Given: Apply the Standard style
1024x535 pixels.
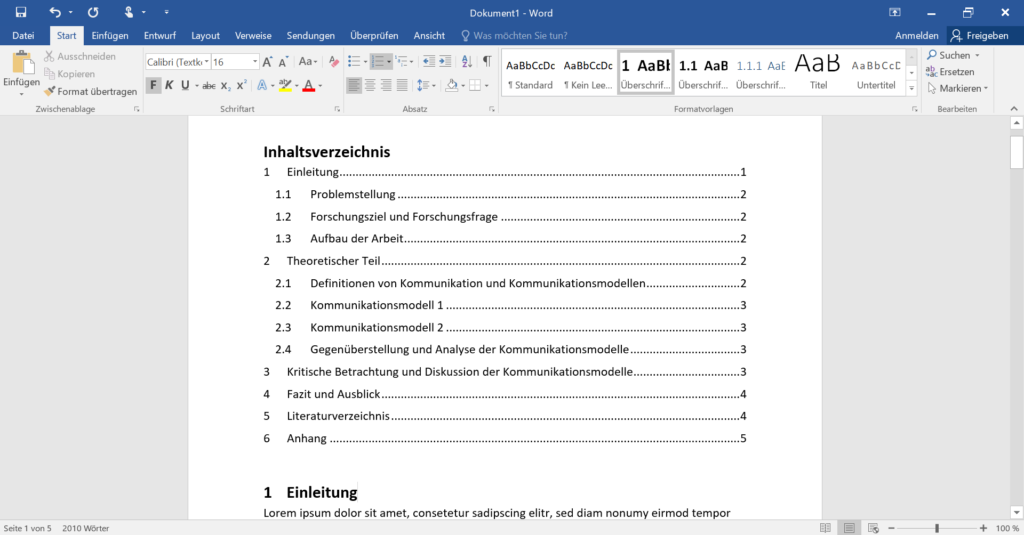Looking at the screenshot, I should [530, 73].
